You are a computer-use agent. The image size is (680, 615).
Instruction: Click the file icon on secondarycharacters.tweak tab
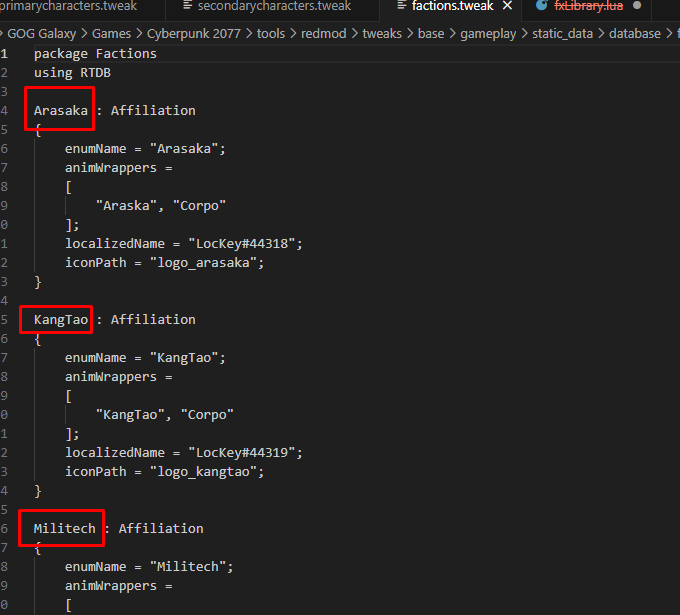186,6
